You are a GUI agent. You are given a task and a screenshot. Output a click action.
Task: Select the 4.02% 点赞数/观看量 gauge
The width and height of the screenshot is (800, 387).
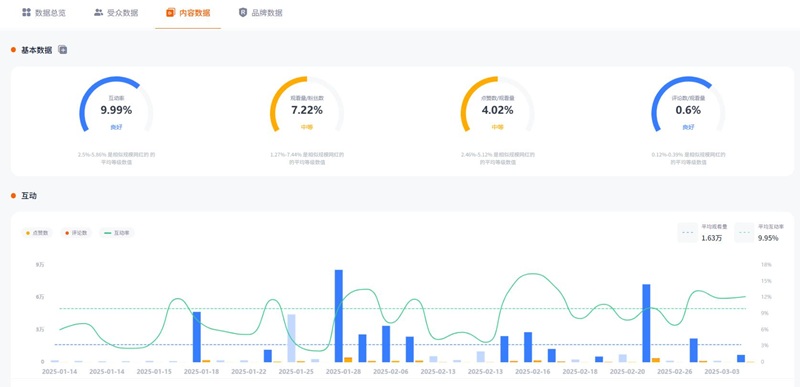(497, 104)
